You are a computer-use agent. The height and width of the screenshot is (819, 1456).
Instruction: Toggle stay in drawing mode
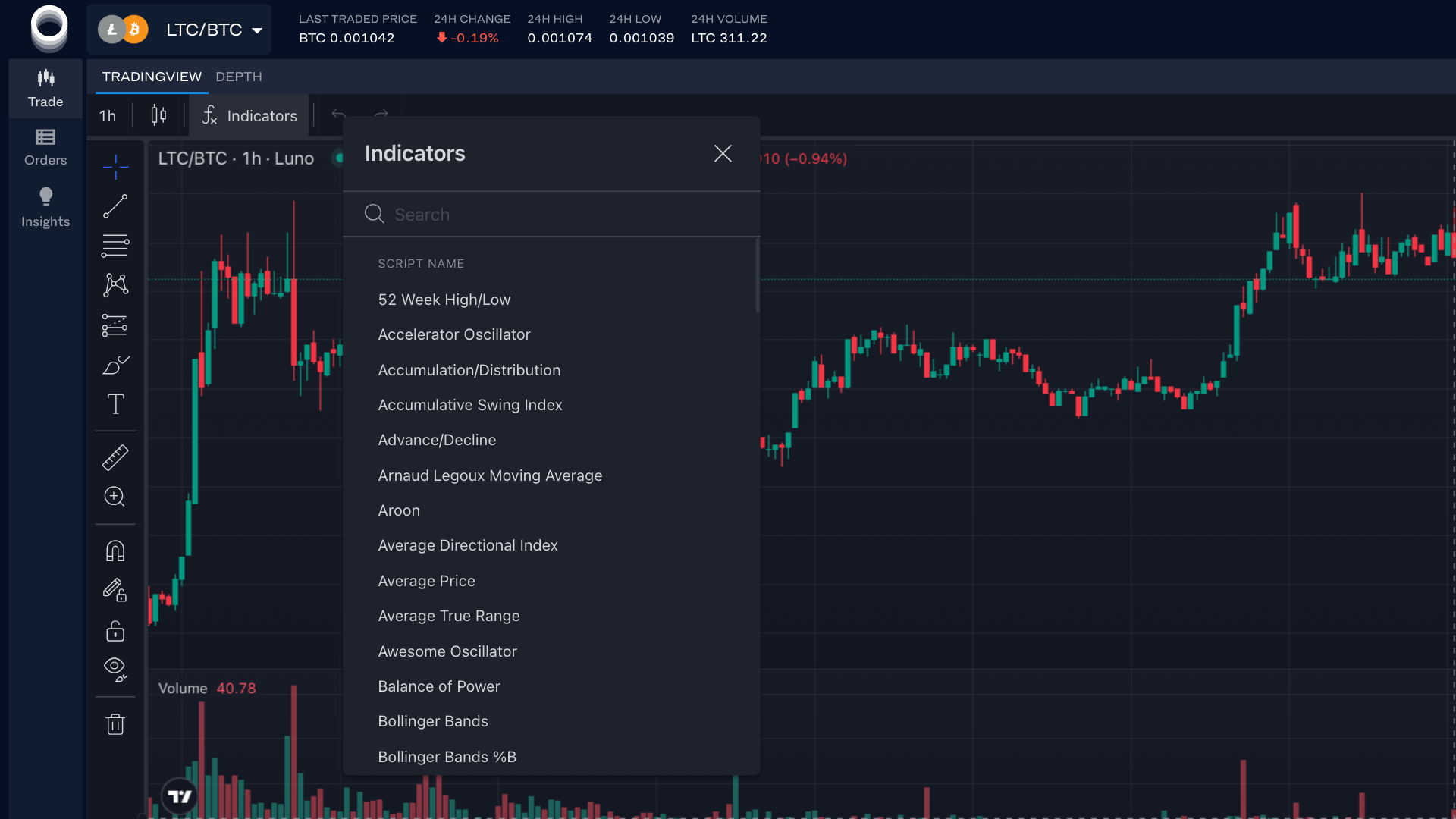click(115, 590)
